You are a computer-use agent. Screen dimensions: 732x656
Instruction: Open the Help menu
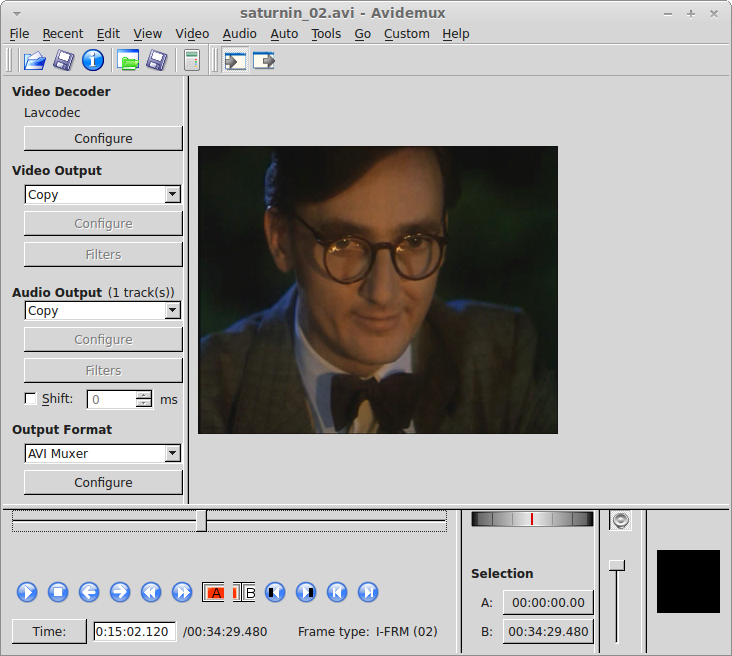(456, 34)
